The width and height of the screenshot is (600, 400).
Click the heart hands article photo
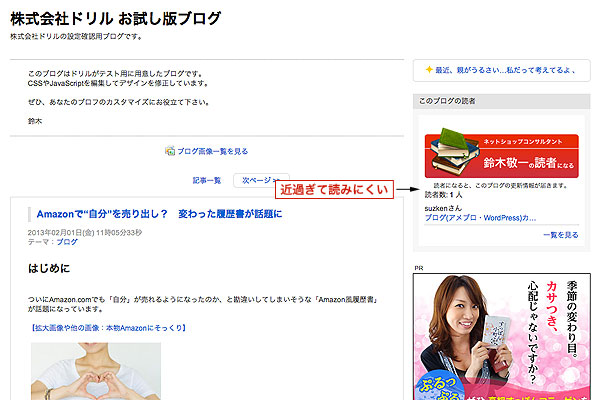tap(96, 371)
